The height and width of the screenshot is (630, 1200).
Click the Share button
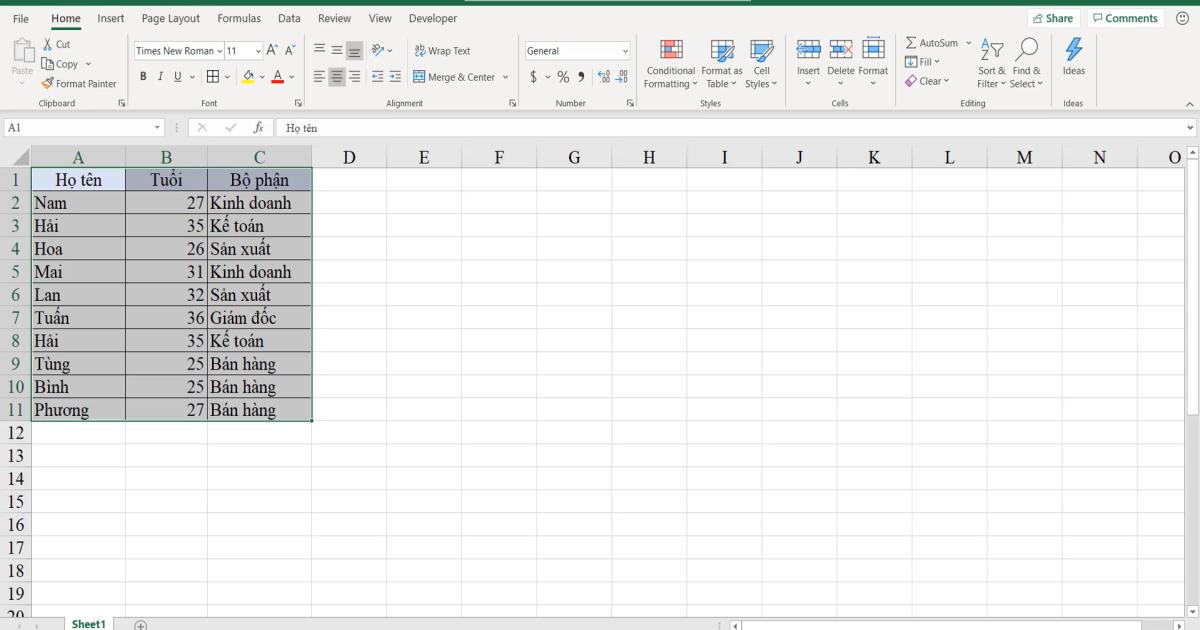tap(1053, 17)
